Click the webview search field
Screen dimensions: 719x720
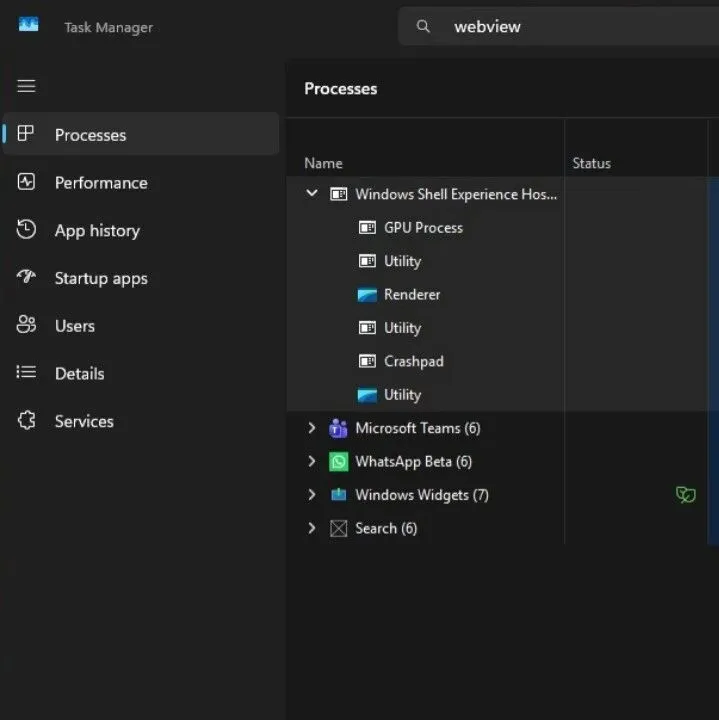(559, 27)
